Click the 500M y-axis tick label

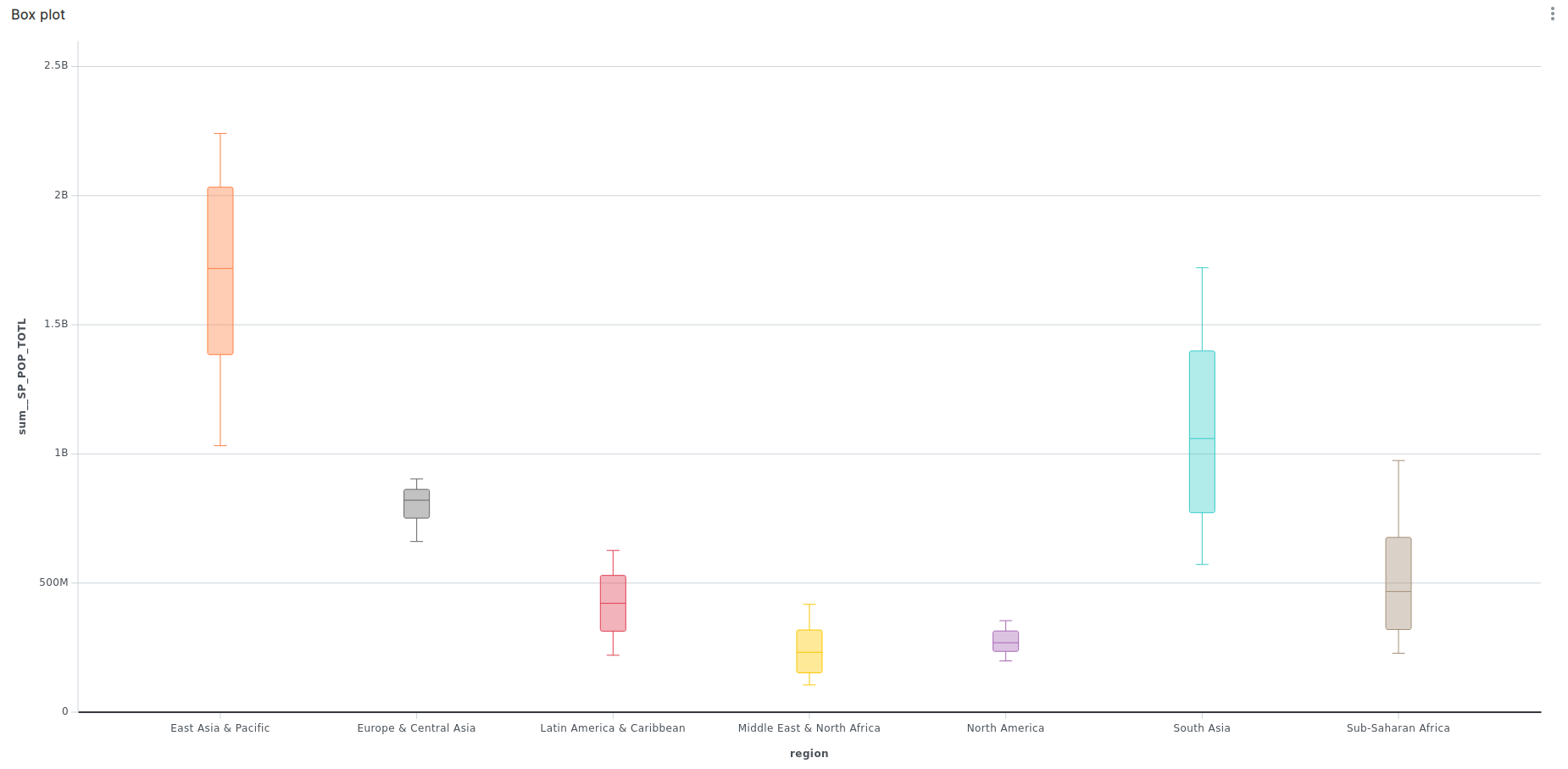(x=53, y=582)
